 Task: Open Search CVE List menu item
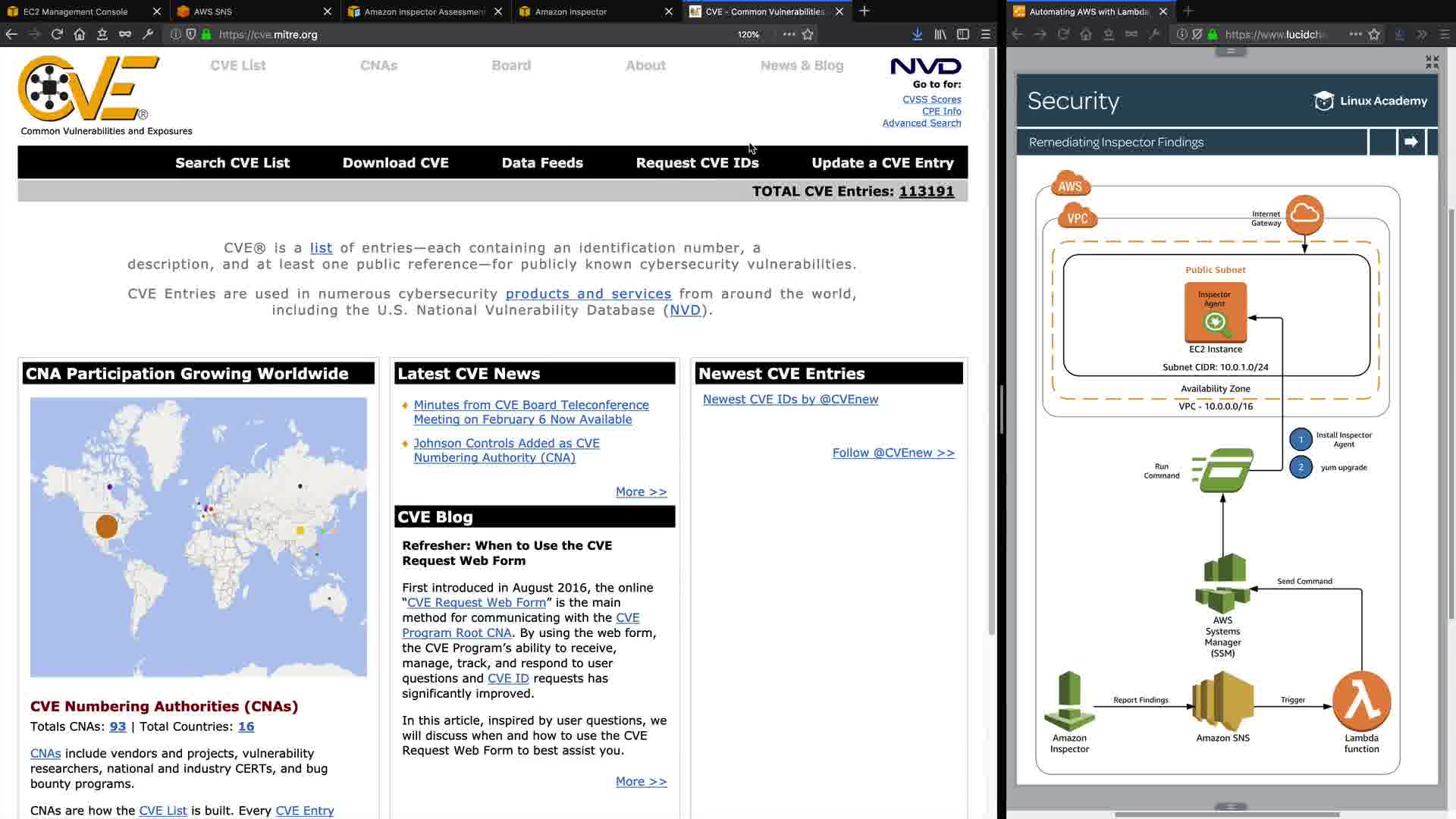(x=232, y=163)
